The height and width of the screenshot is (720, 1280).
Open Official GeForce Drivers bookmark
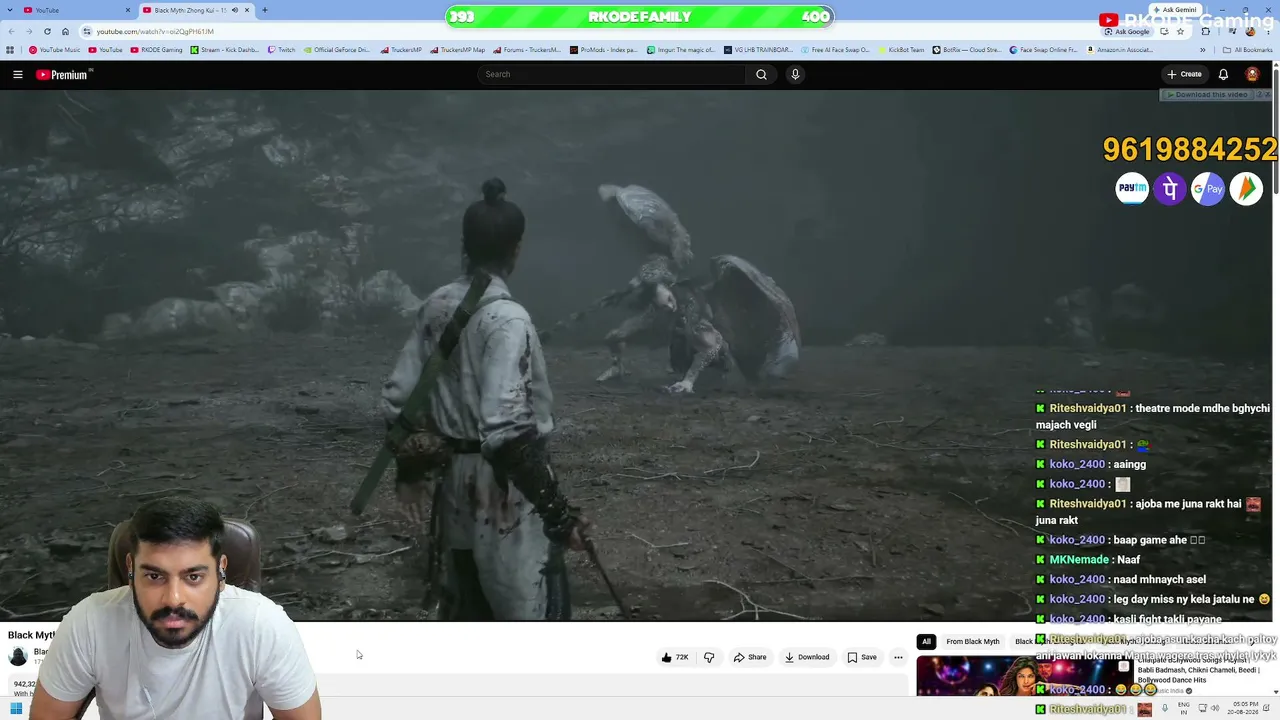(x=336, y=50)
